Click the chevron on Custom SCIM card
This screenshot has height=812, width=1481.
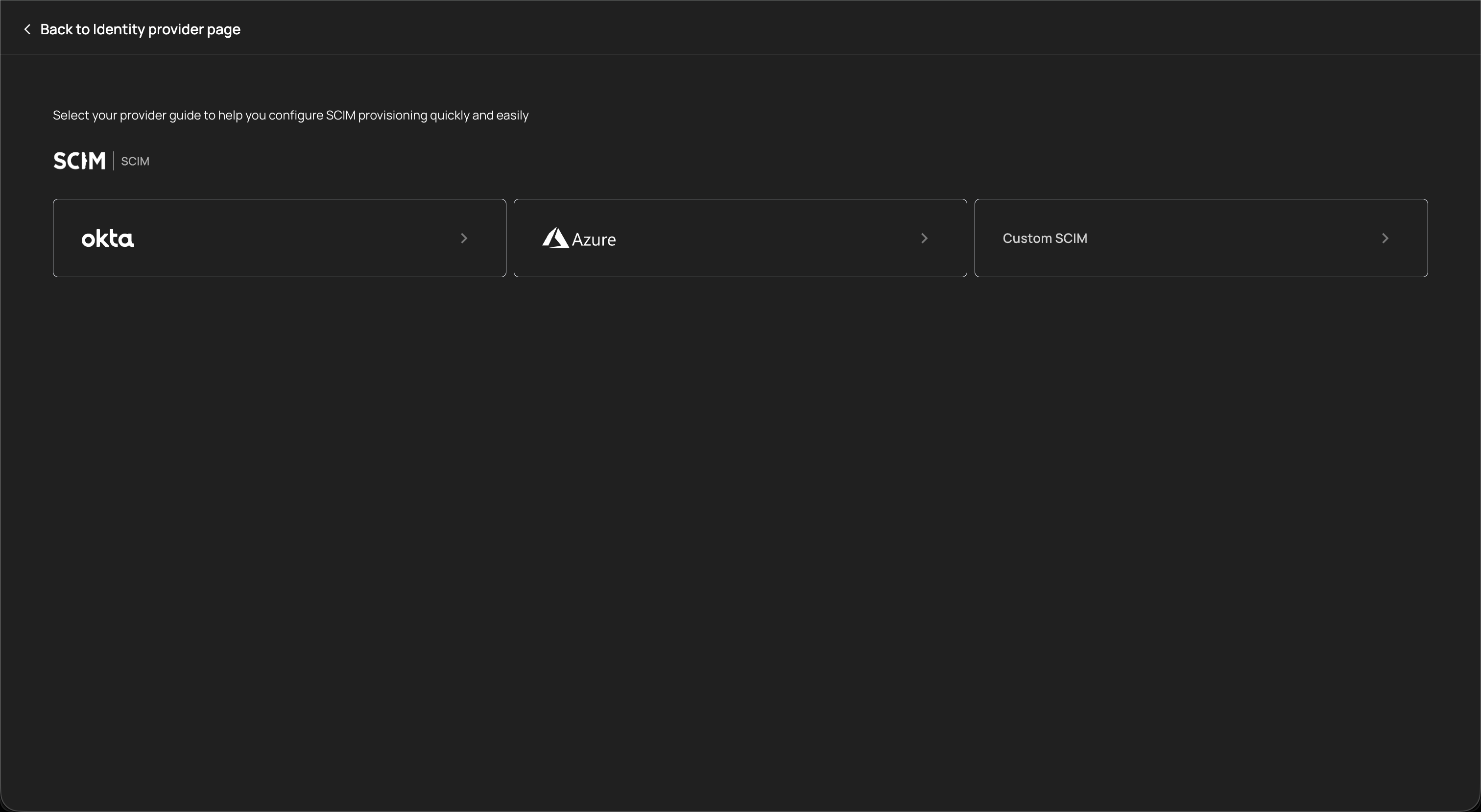pos(1385,238)
